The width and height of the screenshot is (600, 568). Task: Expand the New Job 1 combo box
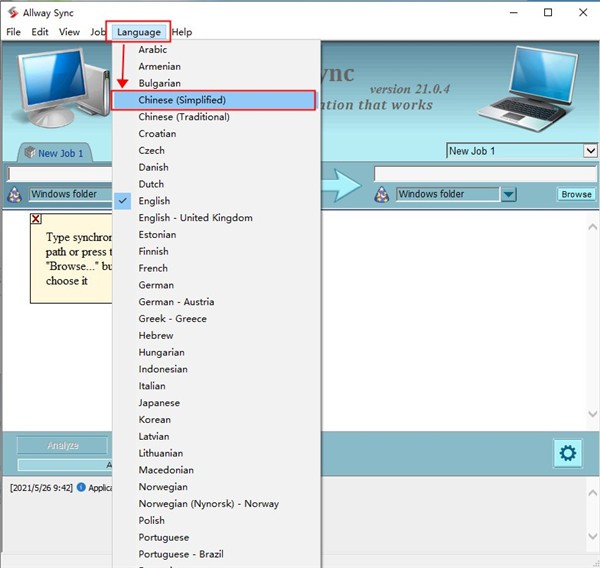coord(589,151)
